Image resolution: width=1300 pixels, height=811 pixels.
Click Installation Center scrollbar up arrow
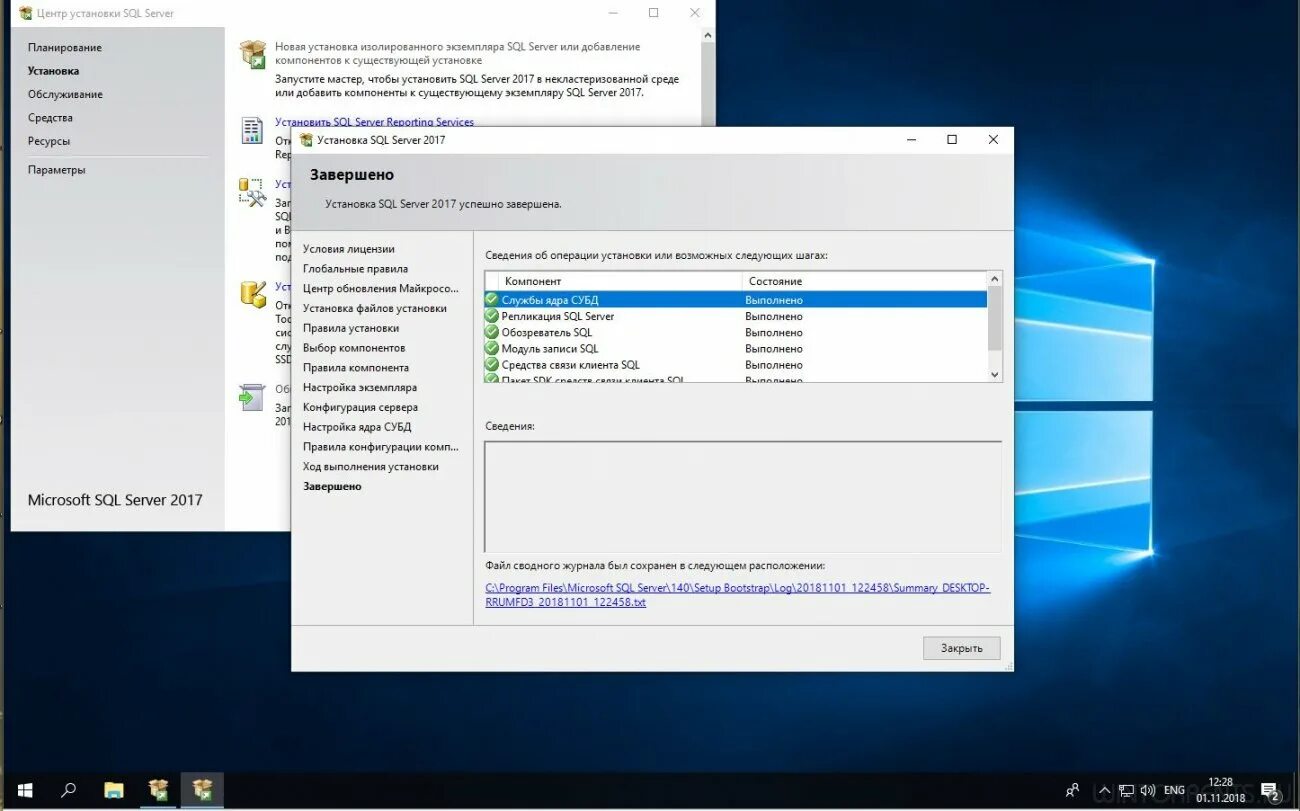[x=708, y=35]
